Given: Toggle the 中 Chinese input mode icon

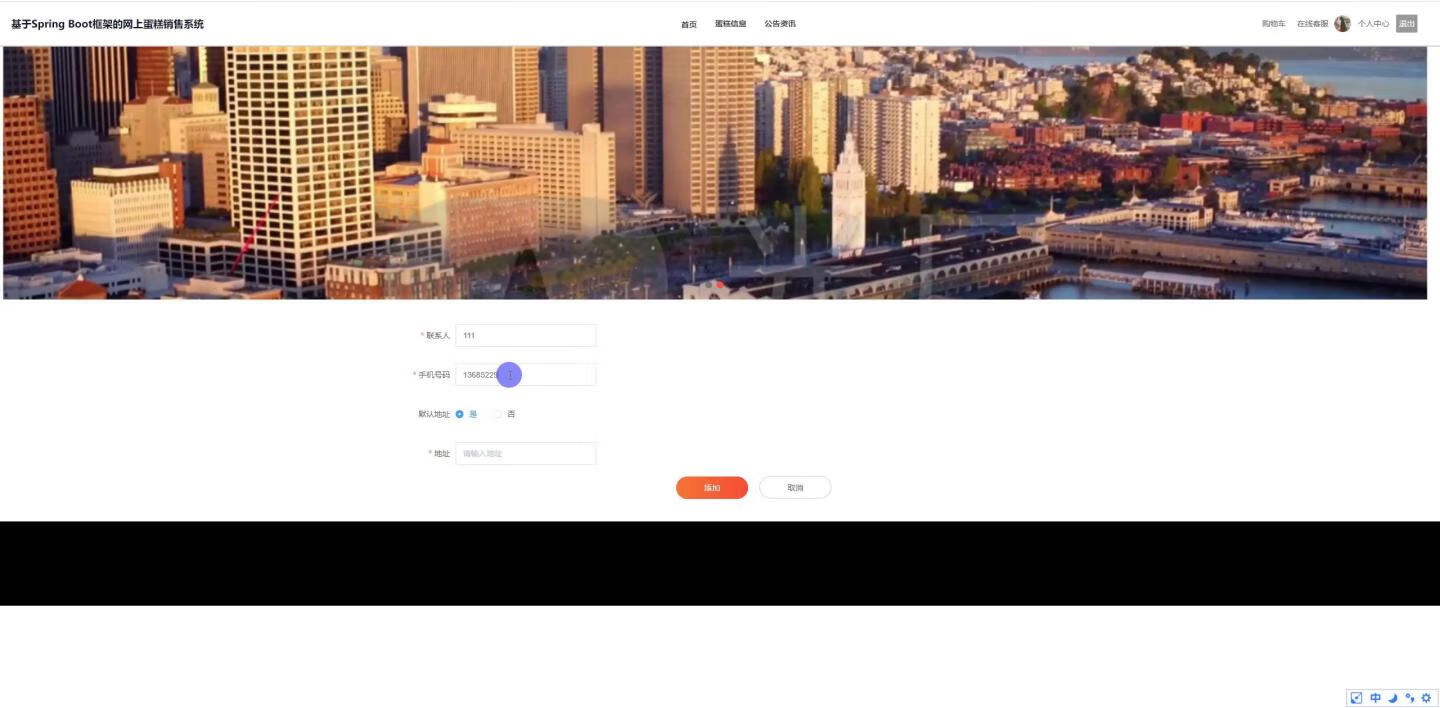Looking at the screenshot, I should [x=1375, y=698].
